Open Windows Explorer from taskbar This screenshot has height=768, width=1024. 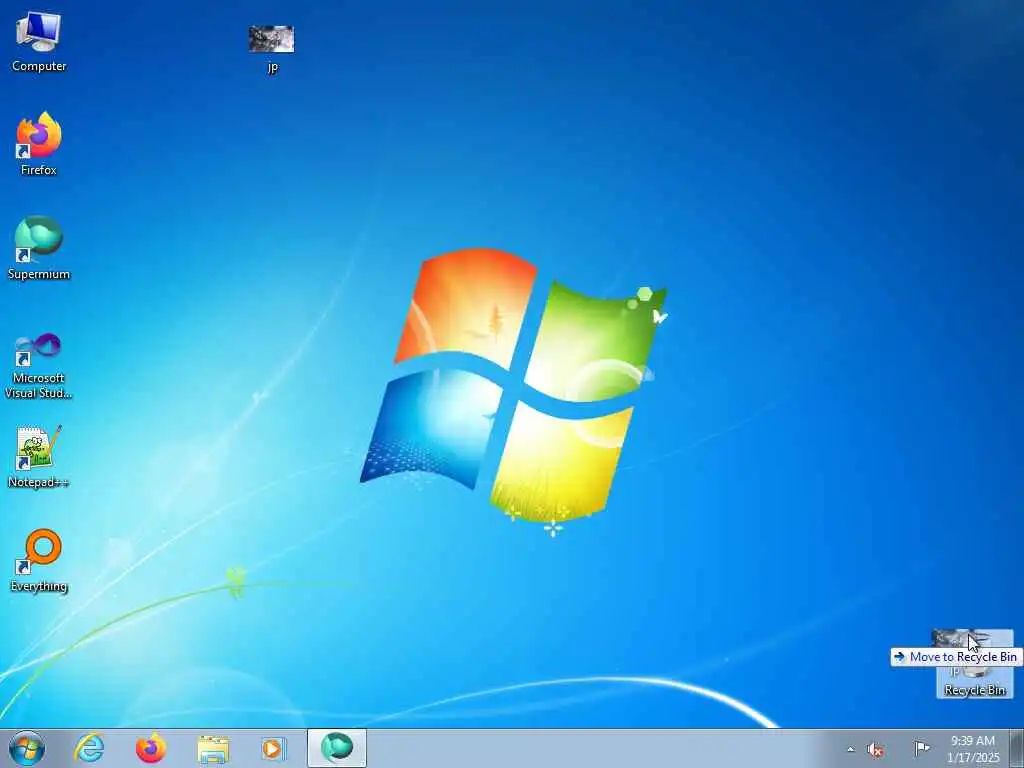tap(213, 748)
